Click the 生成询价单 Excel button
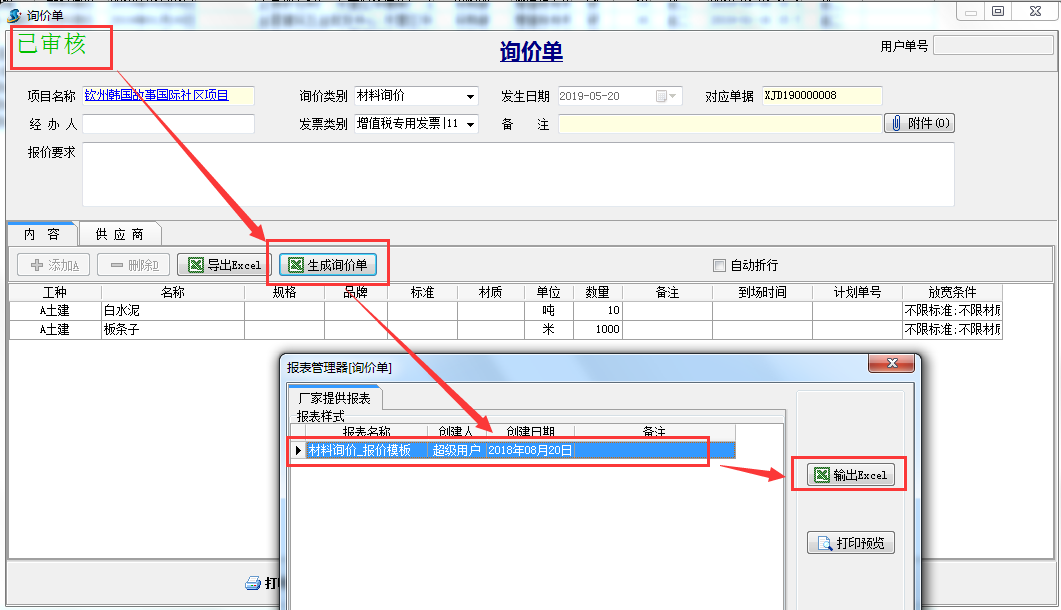 click(327, 265)
